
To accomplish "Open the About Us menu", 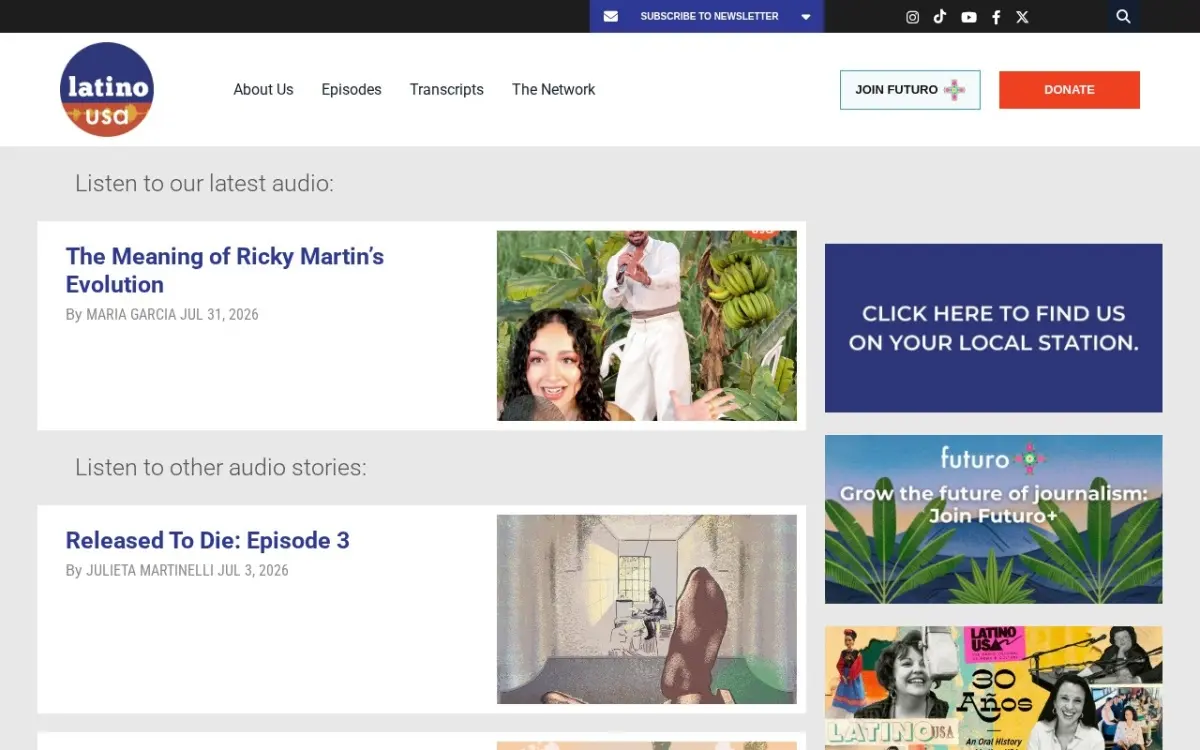I will 263,89.
